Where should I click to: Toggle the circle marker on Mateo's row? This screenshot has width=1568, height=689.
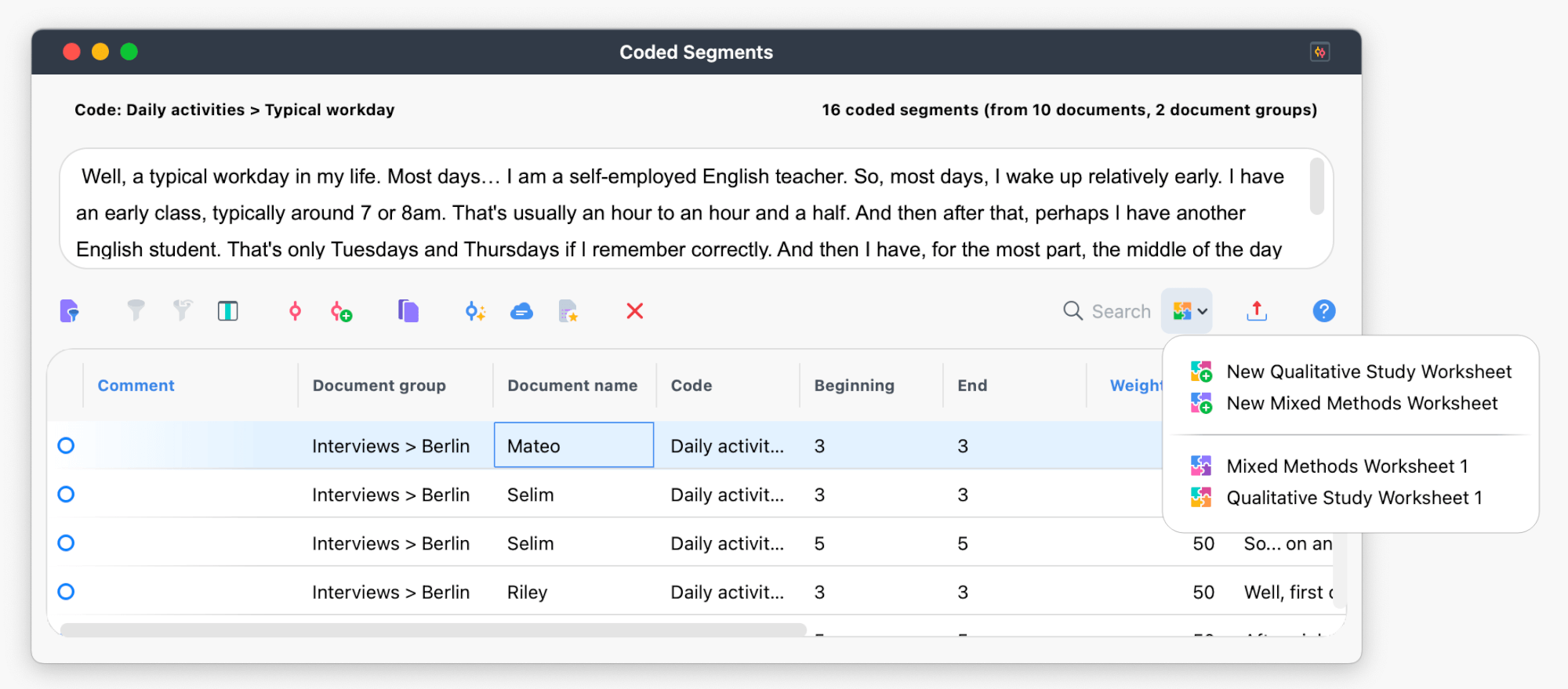[67, 446]
